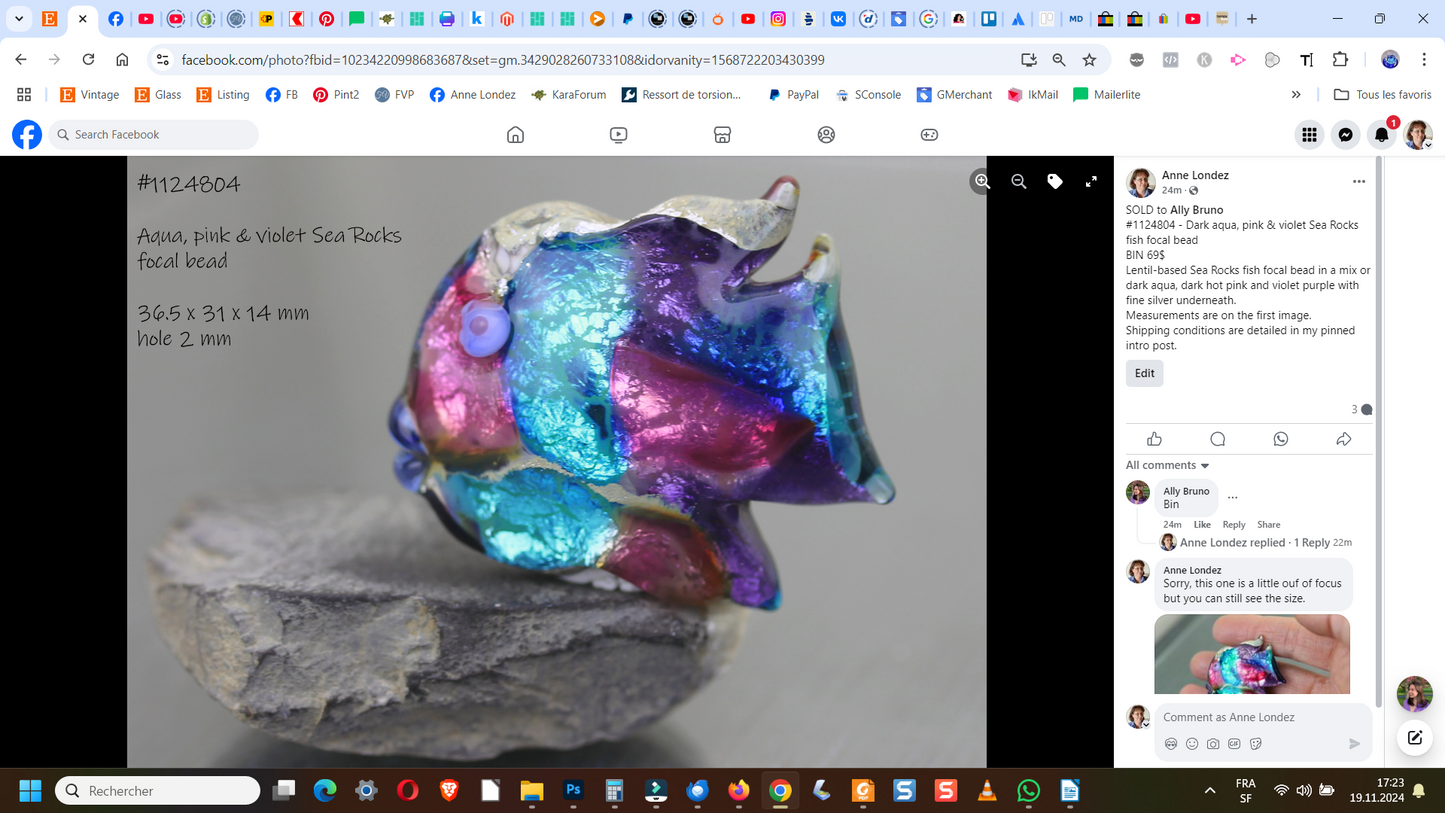Open new message compose icon
1445x813 pixels.
point(1415,738)
